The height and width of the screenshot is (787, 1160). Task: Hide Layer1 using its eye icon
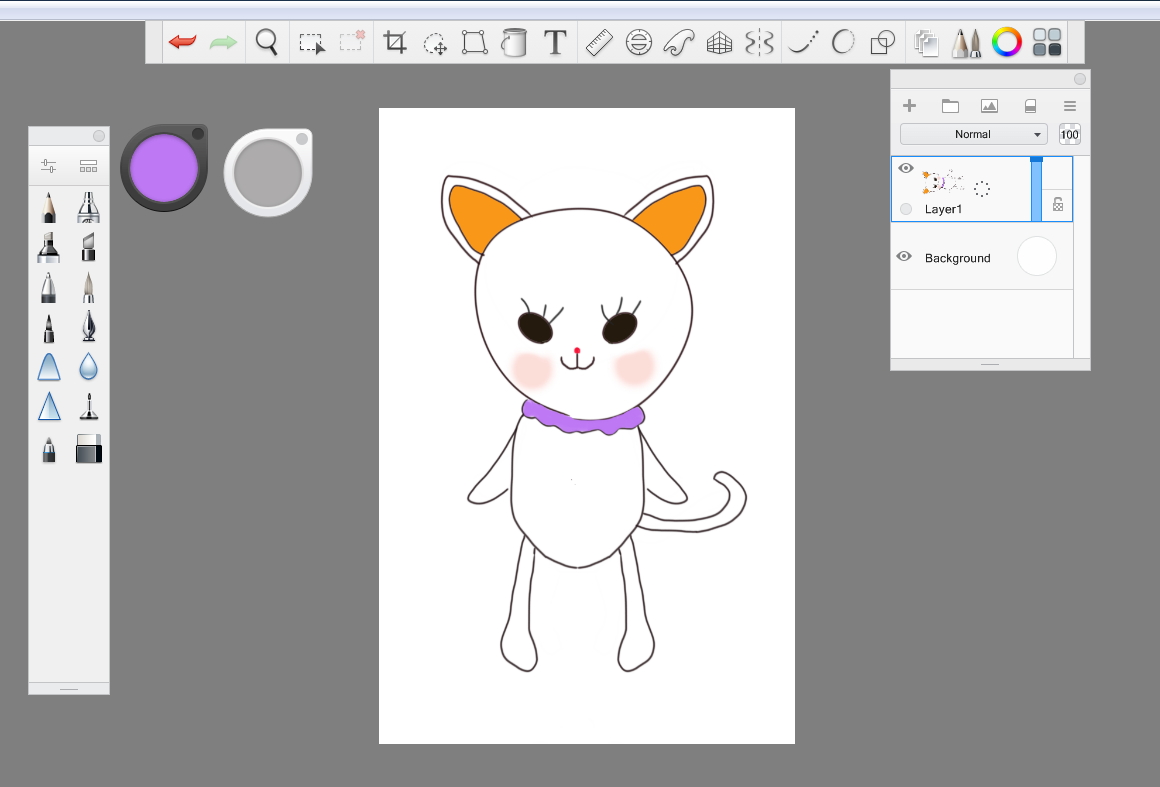click(x=906, y=168)
